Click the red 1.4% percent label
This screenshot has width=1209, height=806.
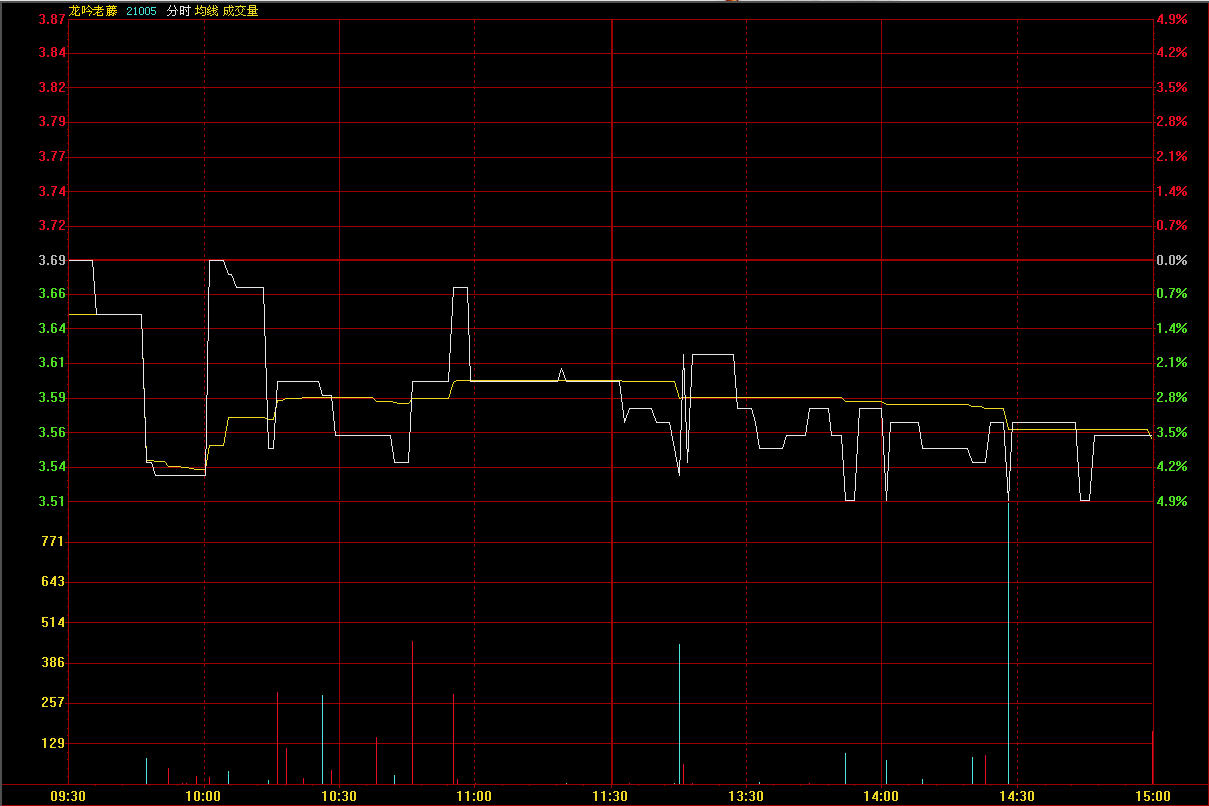(x=1171, y=191)
